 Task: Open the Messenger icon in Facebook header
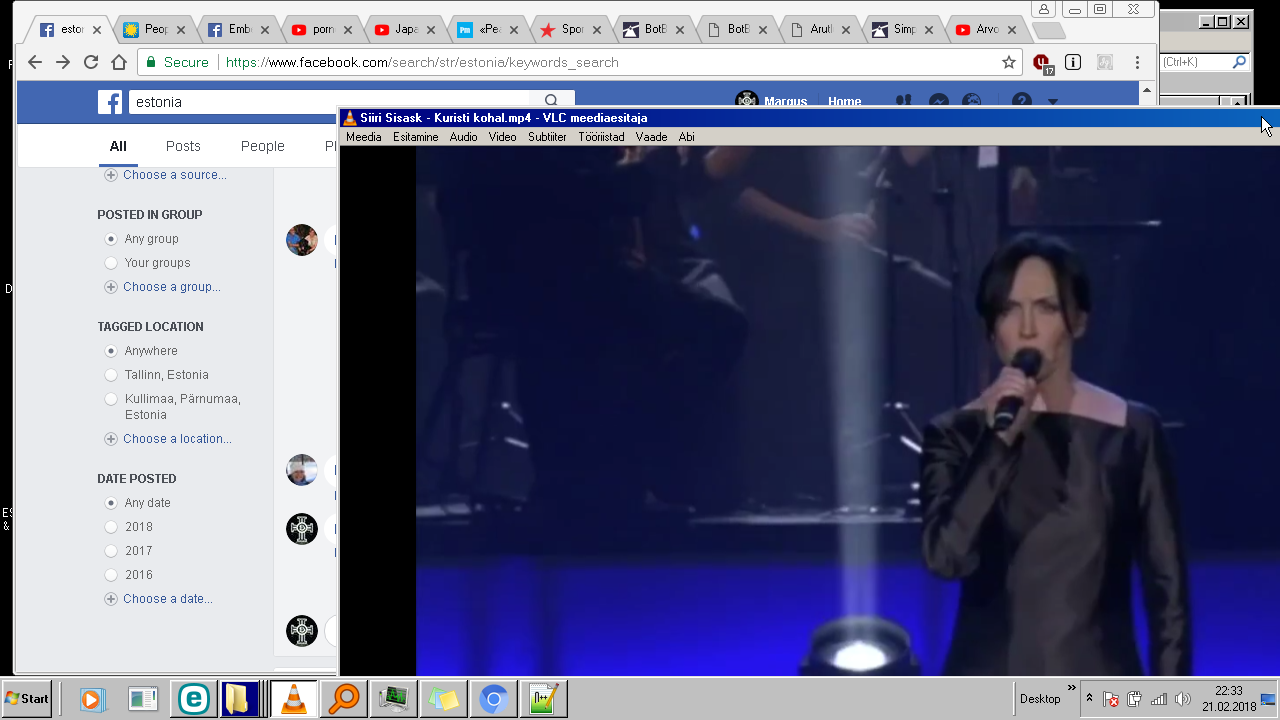pos(939,101)
